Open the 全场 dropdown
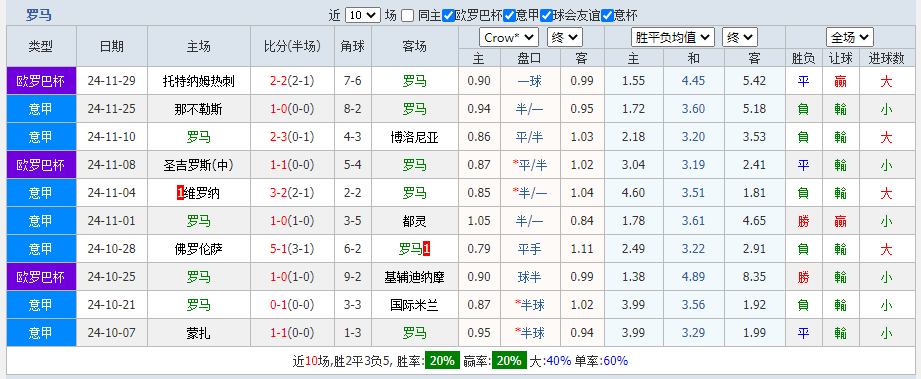Screen dimensions: 921x379 pos(849,38)
